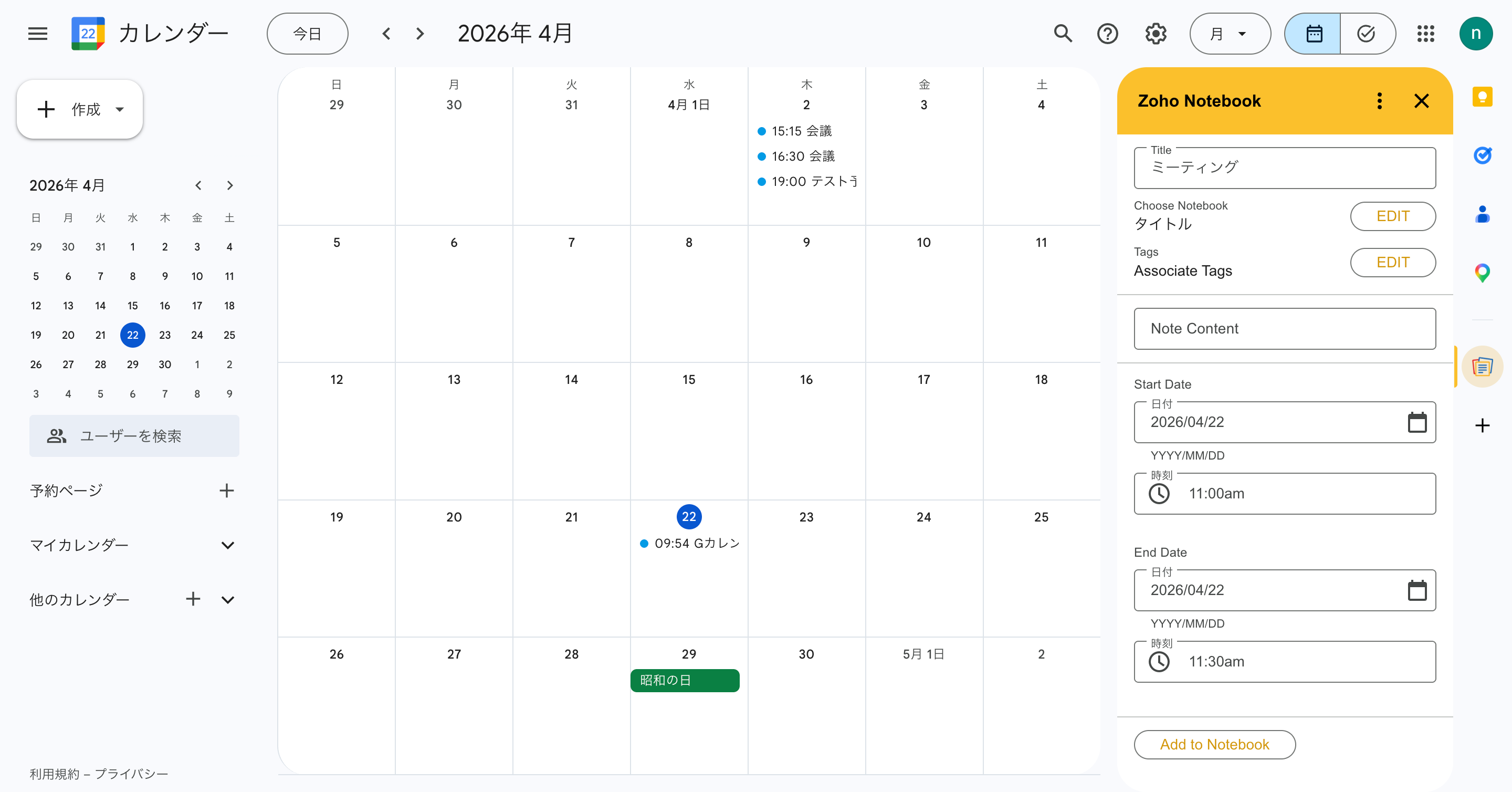The width and height of the screenshot is (1512, 792).
Task: Click the 今日 today button
Action: (x=307, y=34)
